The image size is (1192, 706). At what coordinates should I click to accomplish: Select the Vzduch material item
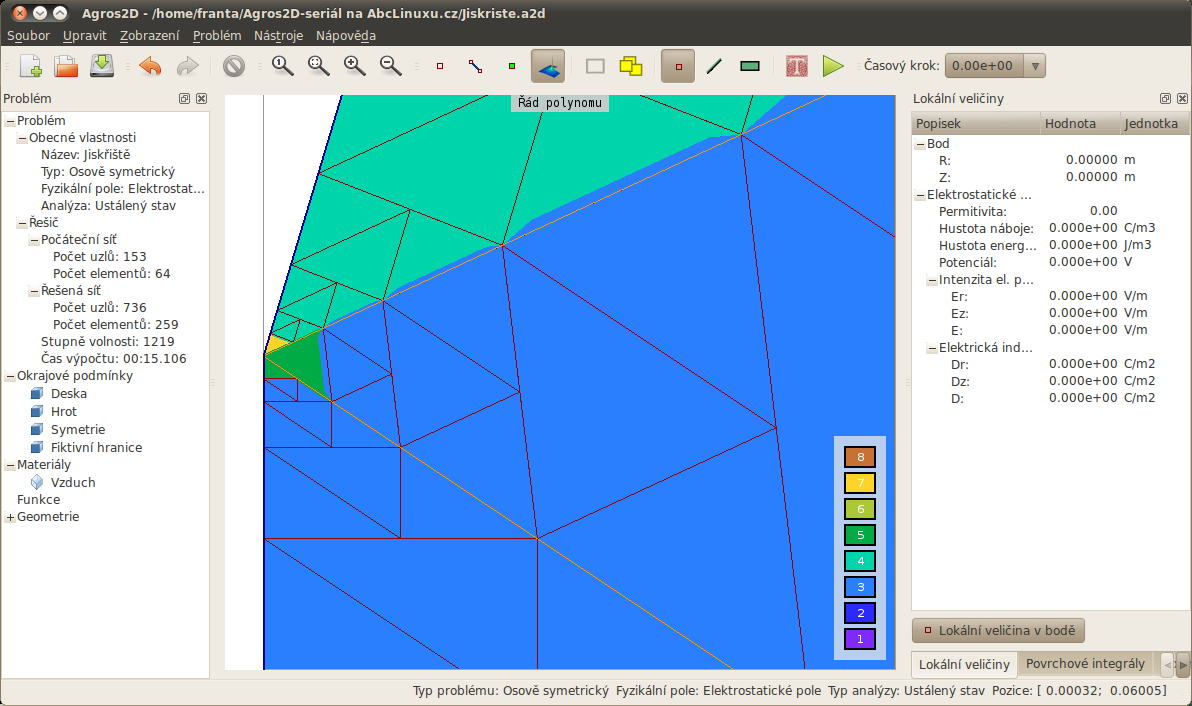click(73, 483)
